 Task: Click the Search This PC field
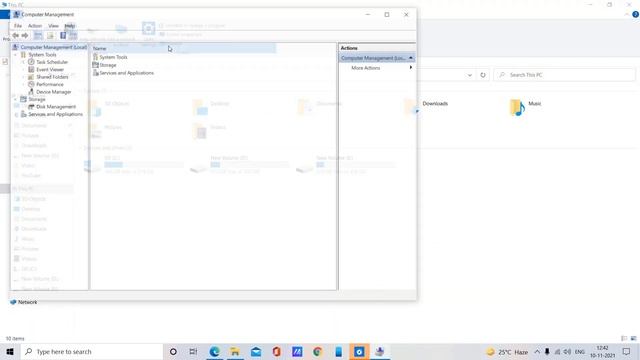(564, 75)
